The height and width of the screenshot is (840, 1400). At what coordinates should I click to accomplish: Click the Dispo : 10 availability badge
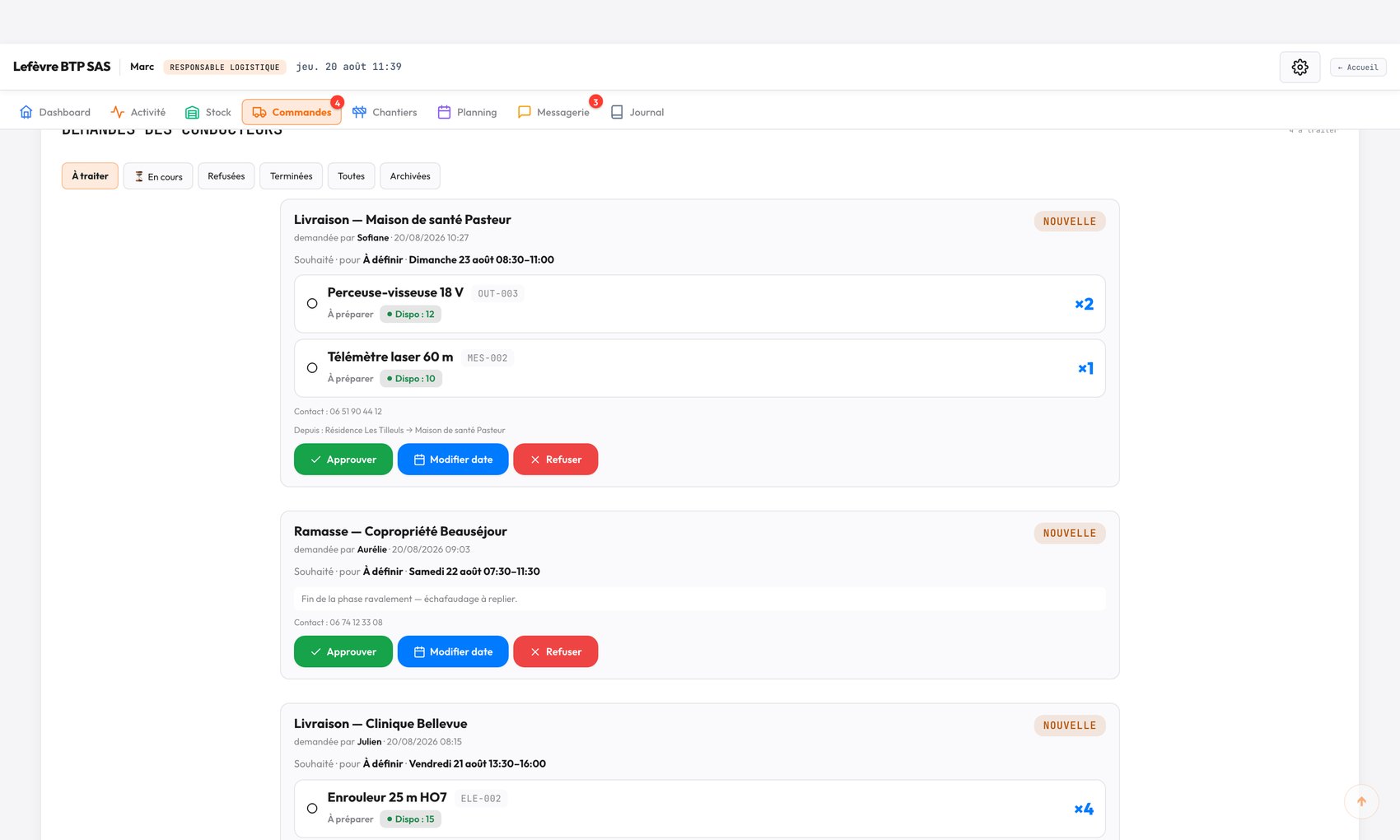(411, 379)
